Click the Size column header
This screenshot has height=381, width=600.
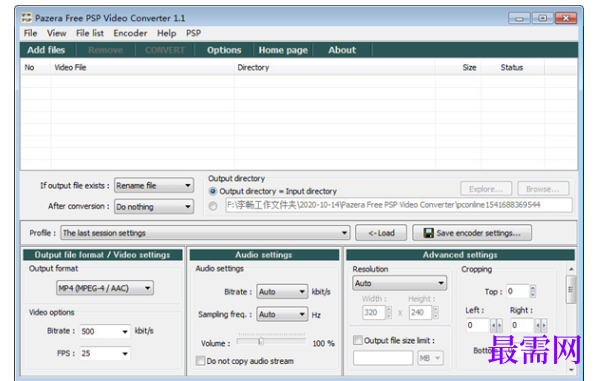pos(458,68)
